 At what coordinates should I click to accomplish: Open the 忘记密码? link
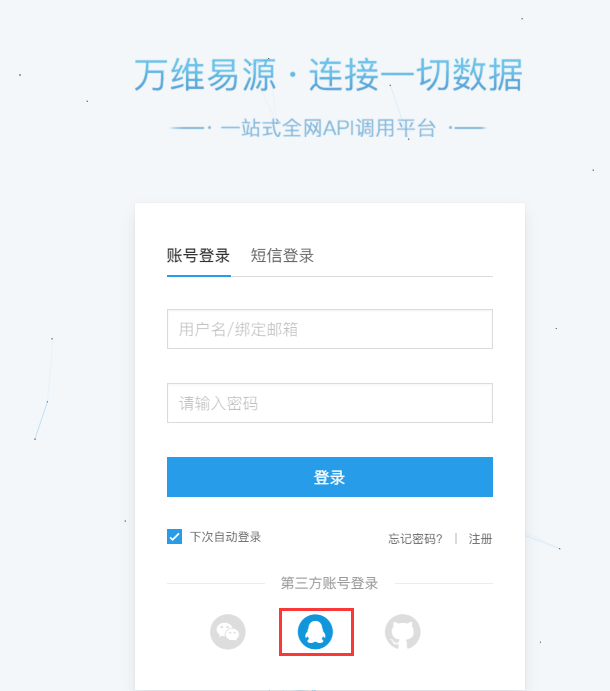415,539
